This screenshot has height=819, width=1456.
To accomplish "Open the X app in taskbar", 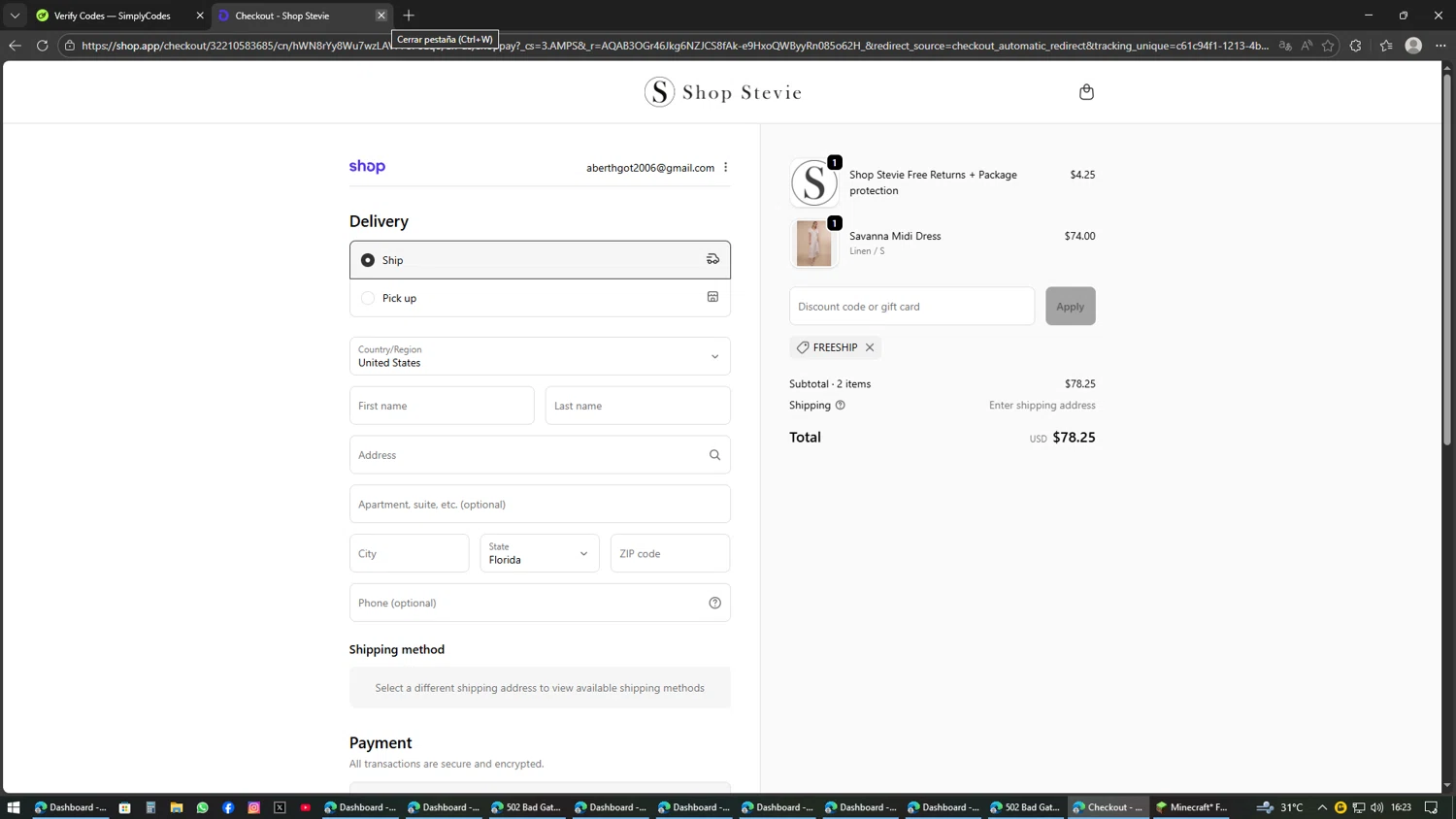I will tap(280, 807).
